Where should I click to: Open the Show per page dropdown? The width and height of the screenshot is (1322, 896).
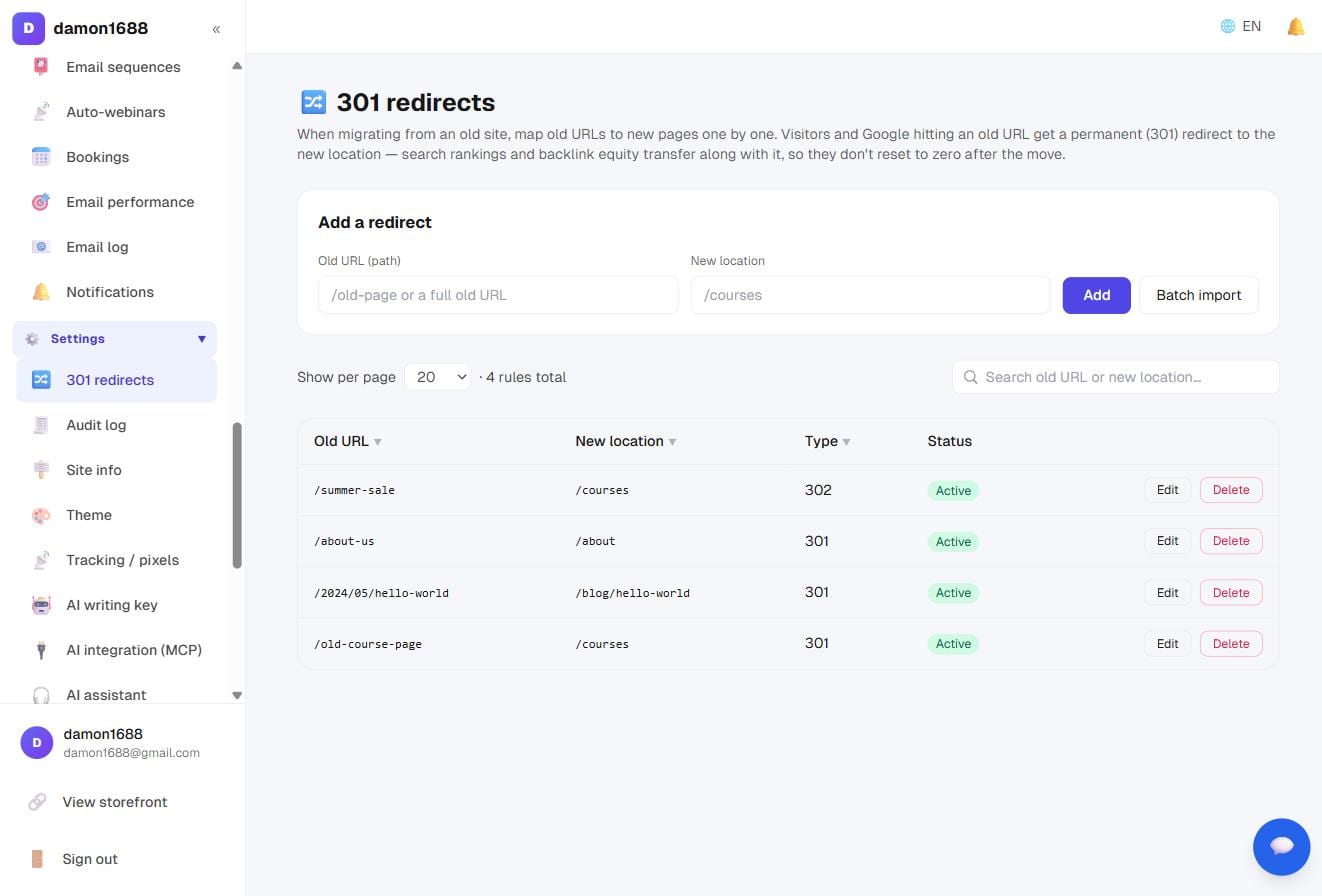[x=437, y=377]
